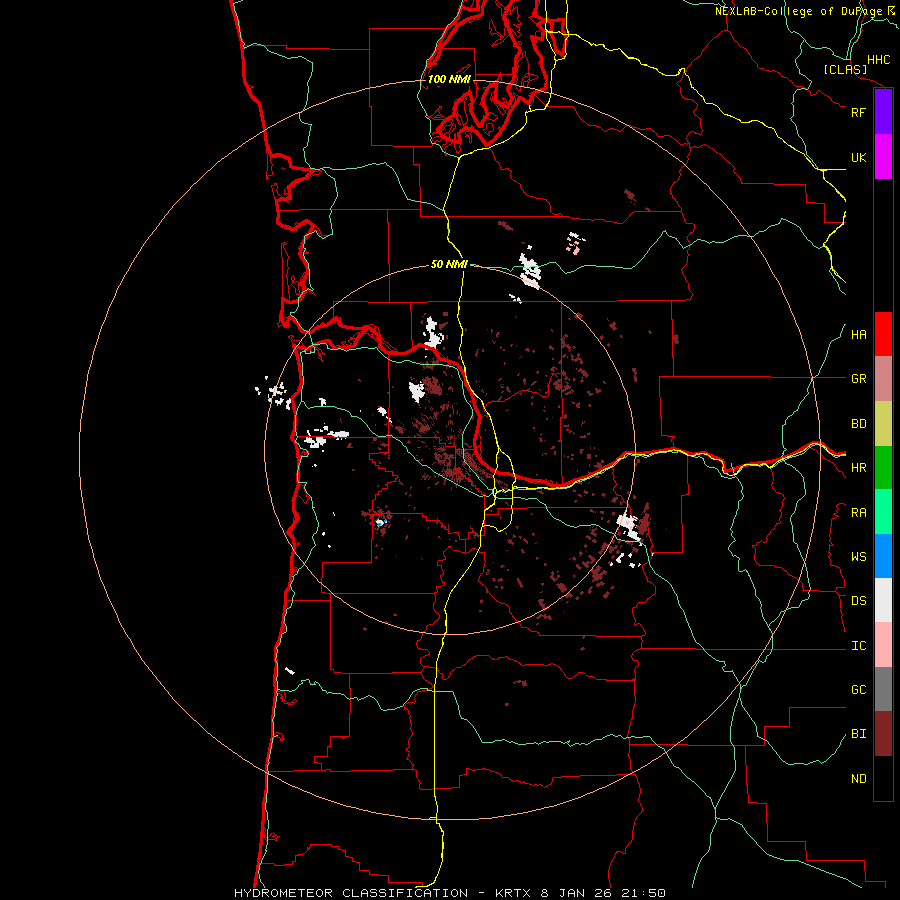The image size is (900, 900).
Task: Click the IC legend label
Action: point(858,646)
